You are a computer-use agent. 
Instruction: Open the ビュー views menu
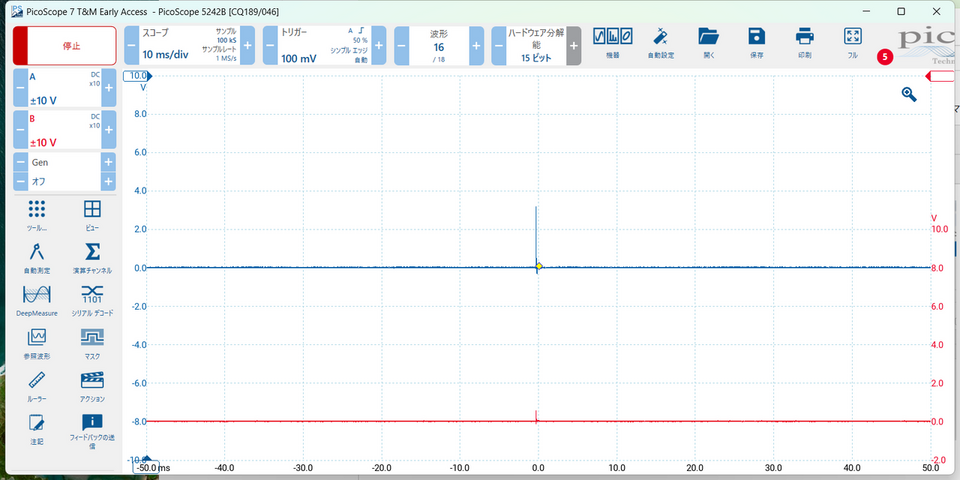click(x=92, y=213)
